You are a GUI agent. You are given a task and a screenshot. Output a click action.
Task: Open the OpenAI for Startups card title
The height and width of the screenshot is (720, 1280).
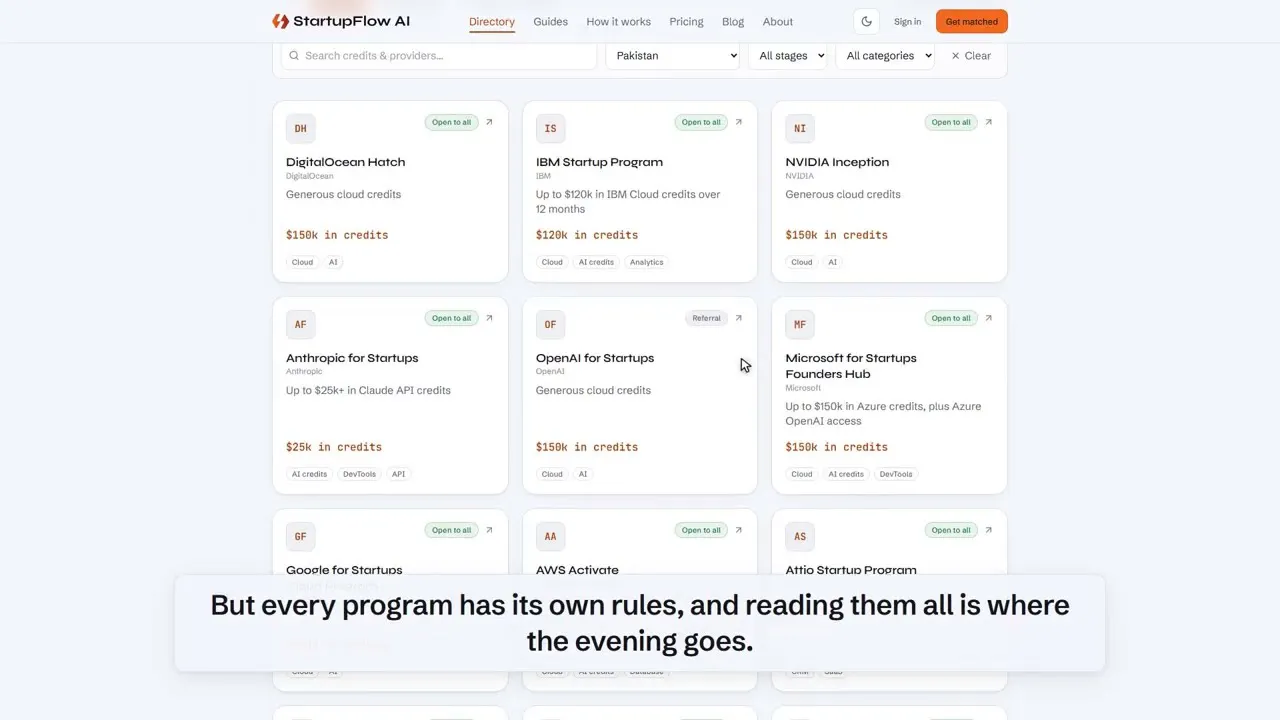(x=595, y=358)
